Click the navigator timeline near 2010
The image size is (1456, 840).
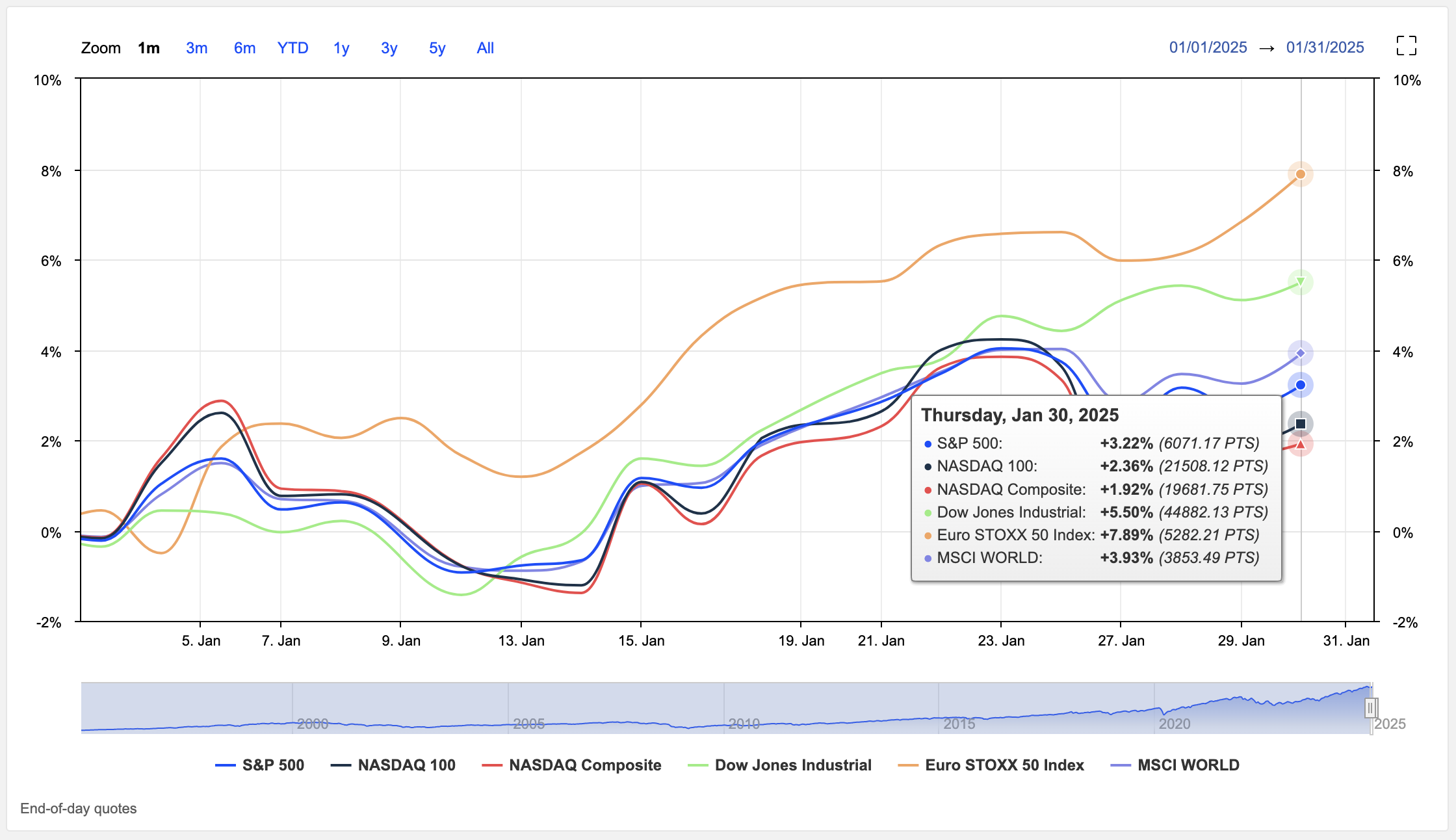tap(744, 724)
